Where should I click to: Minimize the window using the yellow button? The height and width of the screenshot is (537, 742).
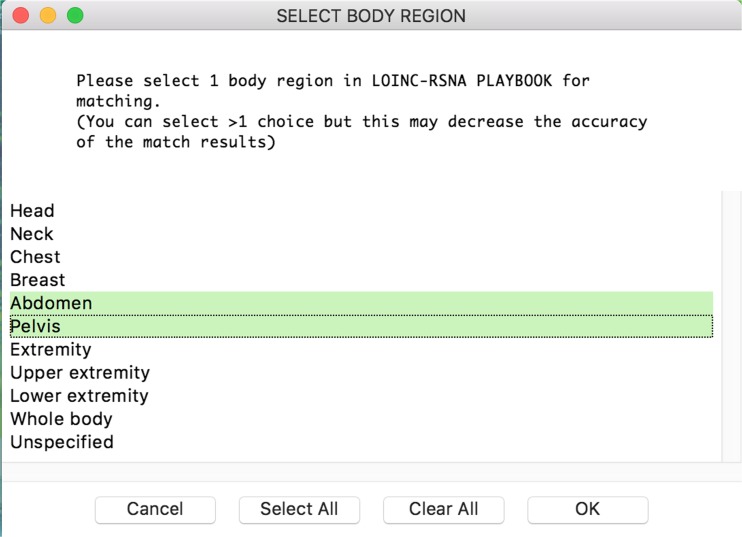click(x=48, y=15)
